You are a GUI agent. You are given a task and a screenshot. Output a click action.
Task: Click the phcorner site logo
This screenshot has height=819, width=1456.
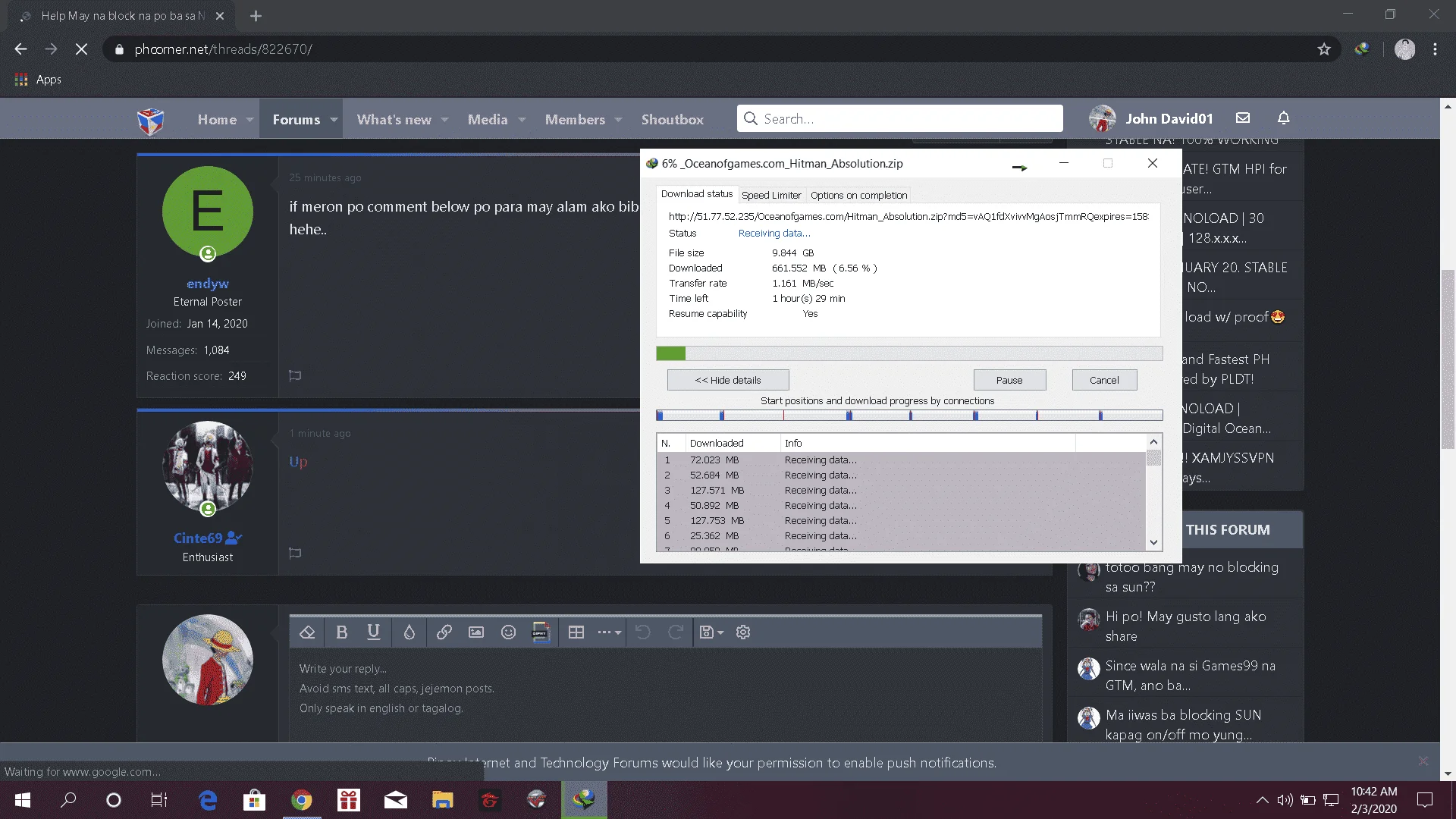point(150,121)
